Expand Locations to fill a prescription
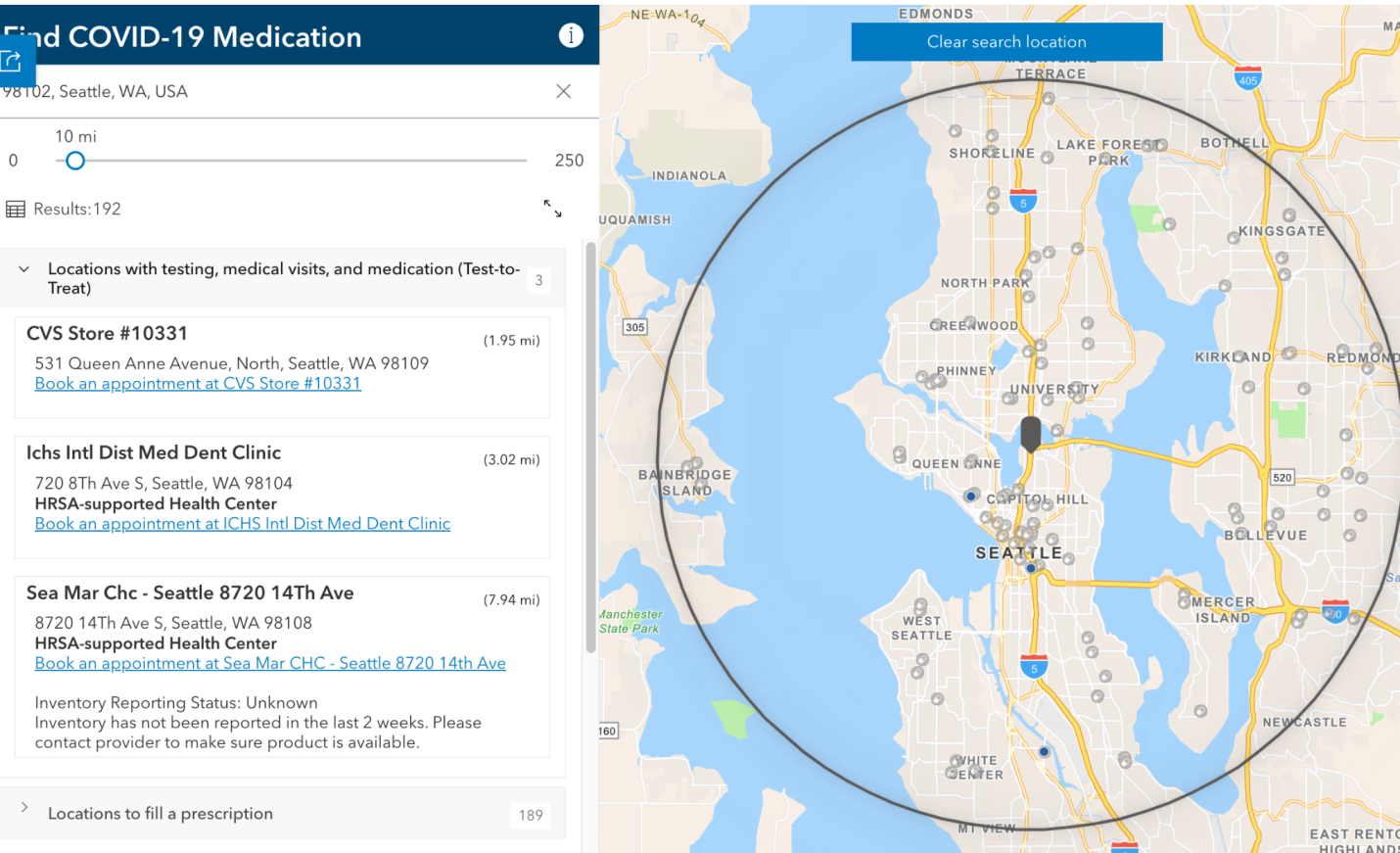 click(24, 808)
